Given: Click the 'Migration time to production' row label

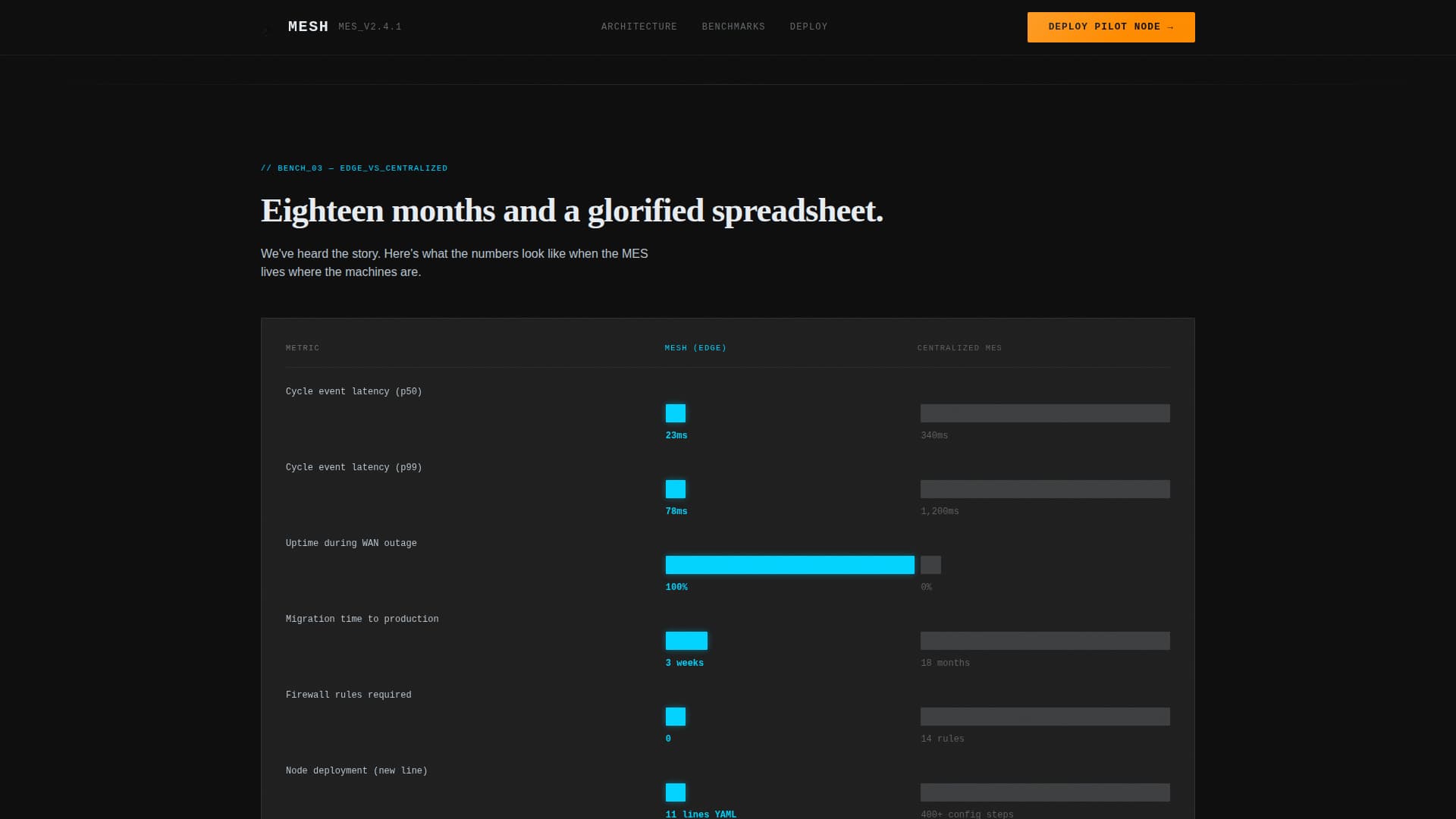Looking at the screenshot, I should [x=362, y=619].
